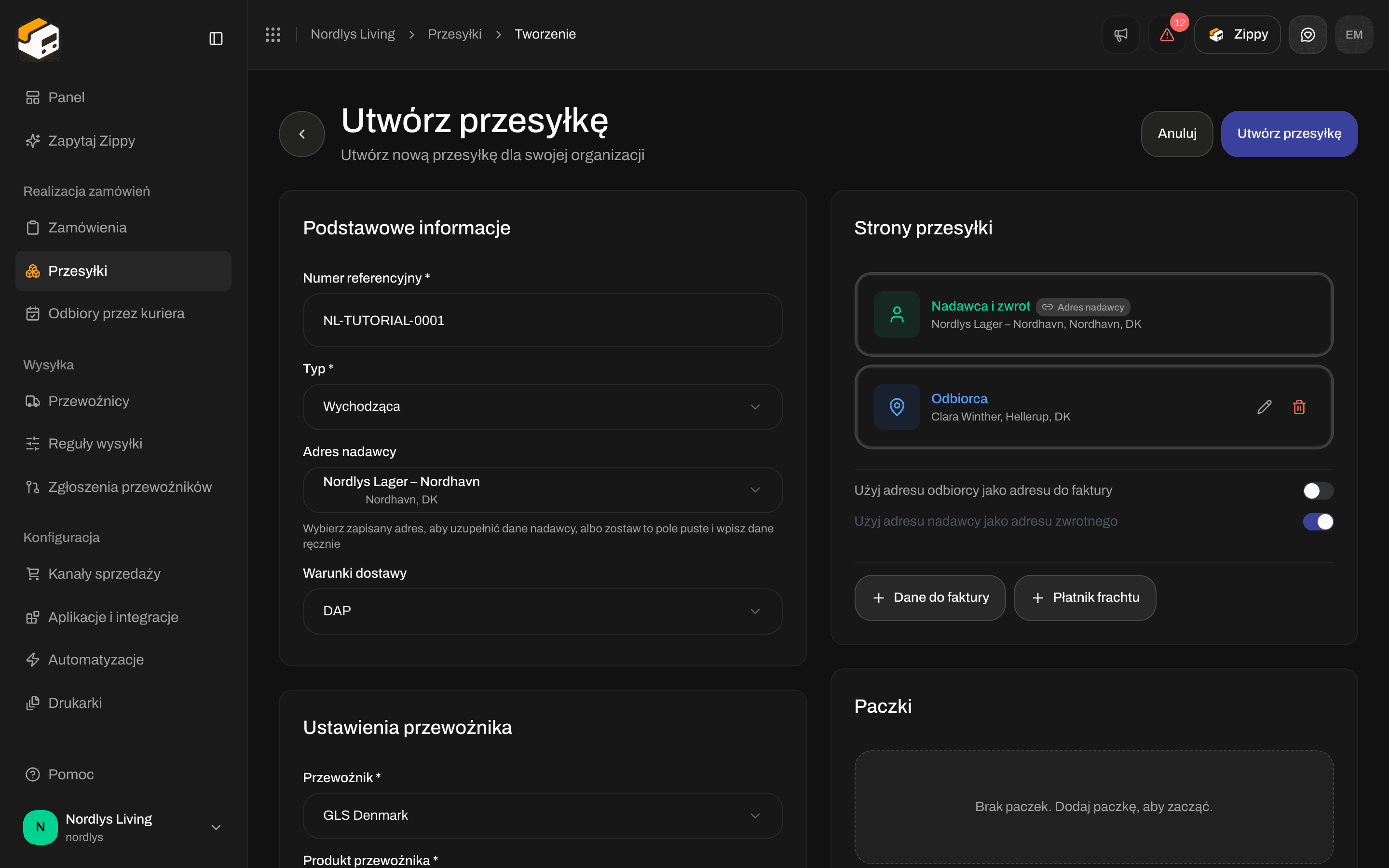Go back with the arrow button
The image size is (1389, 868).
(302, 134)
